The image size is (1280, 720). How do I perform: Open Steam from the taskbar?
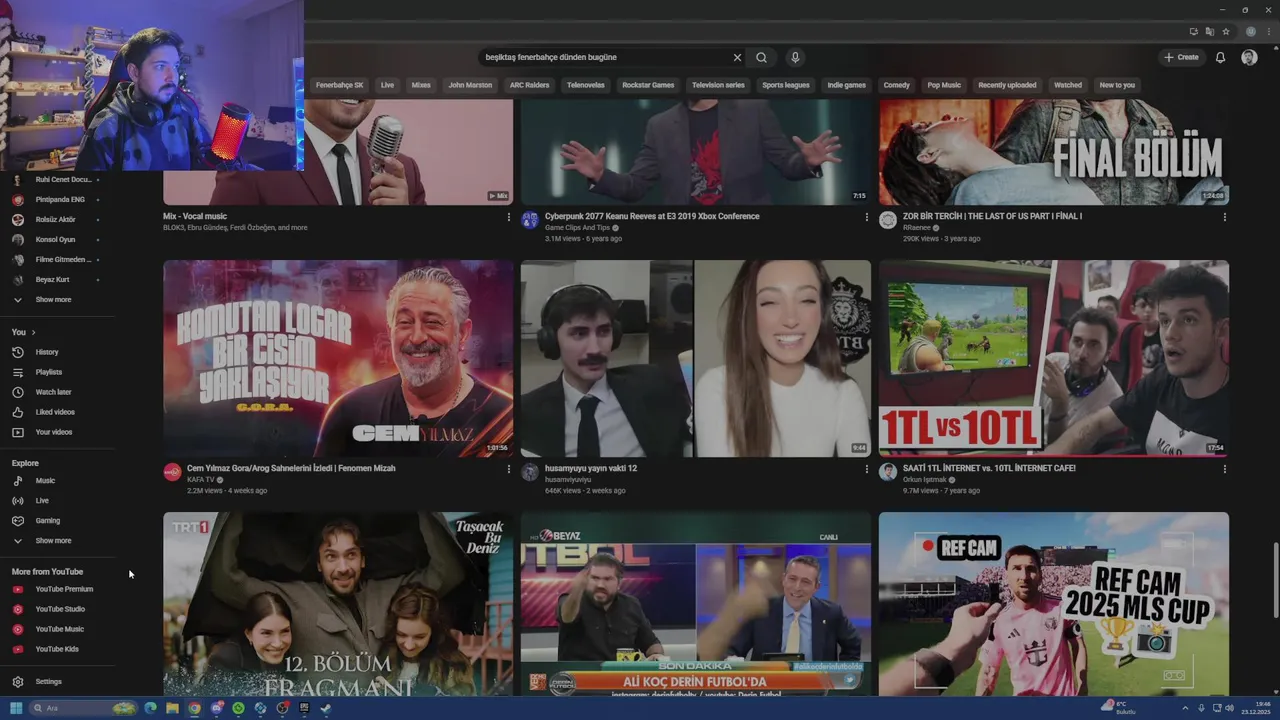point(326,708)
